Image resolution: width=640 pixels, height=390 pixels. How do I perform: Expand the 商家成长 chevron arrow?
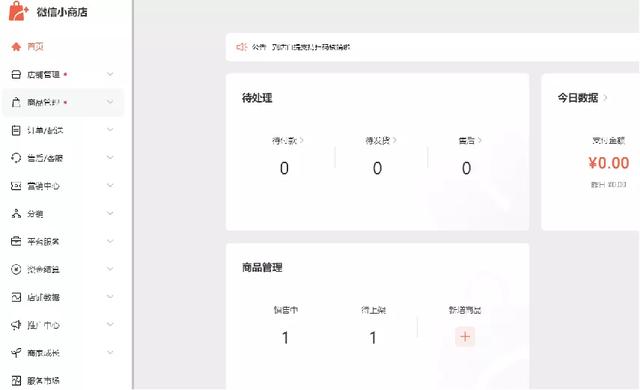[110, 352]
